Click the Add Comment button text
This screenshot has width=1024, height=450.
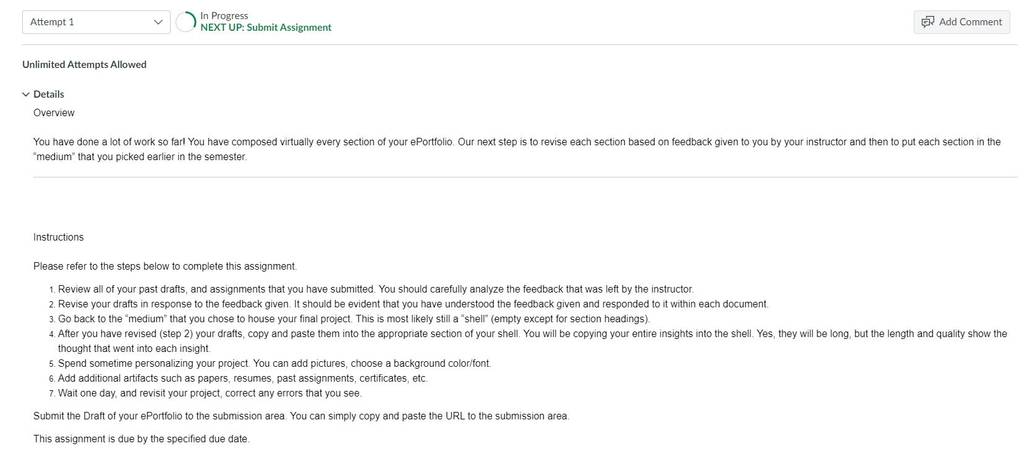pos(970,22)
